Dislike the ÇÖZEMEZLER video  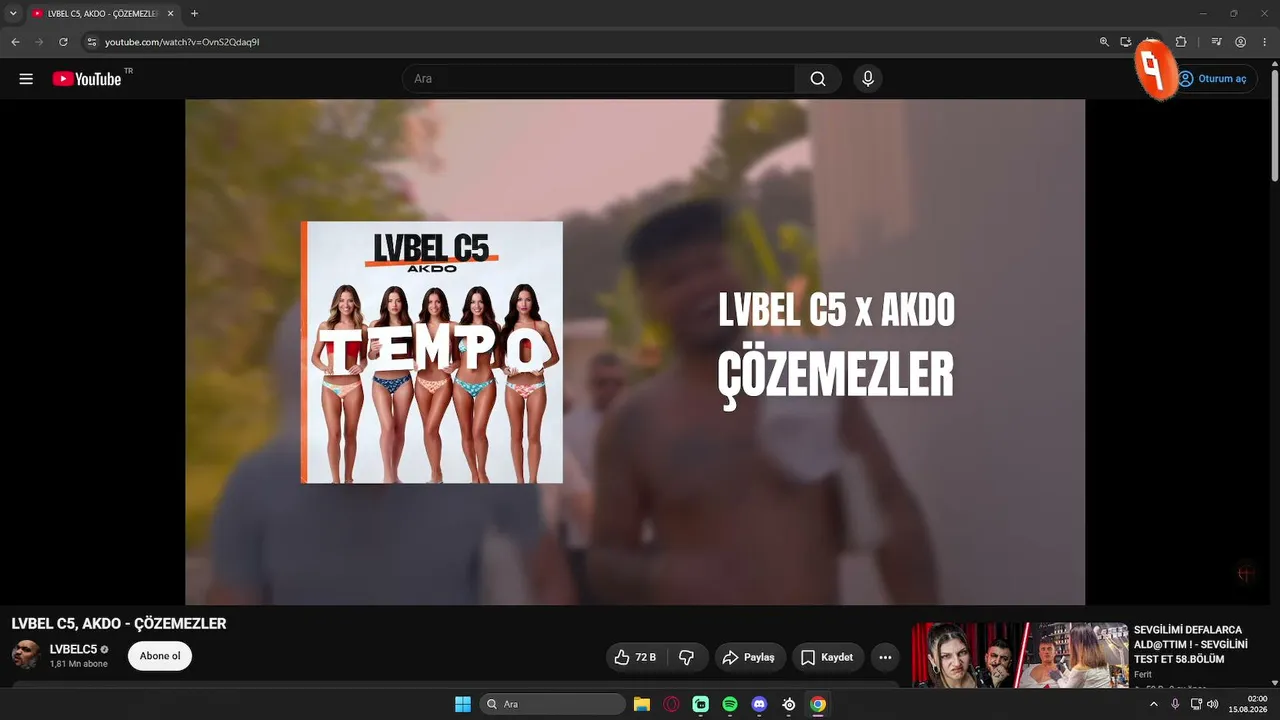pyautogui.click(x=687, y=657)
